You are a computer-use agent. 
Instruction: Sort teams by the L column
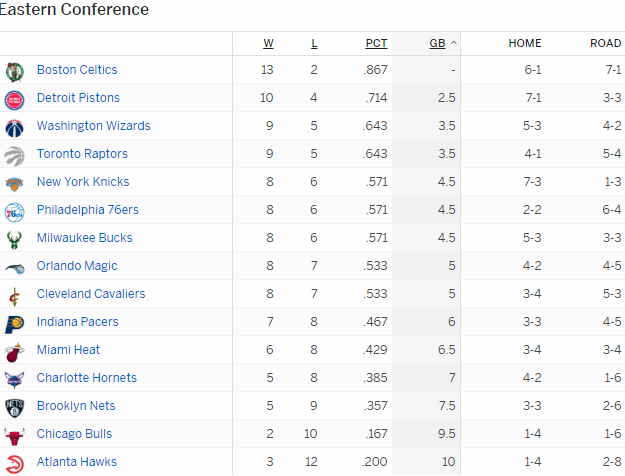click(x=314, y=43)
